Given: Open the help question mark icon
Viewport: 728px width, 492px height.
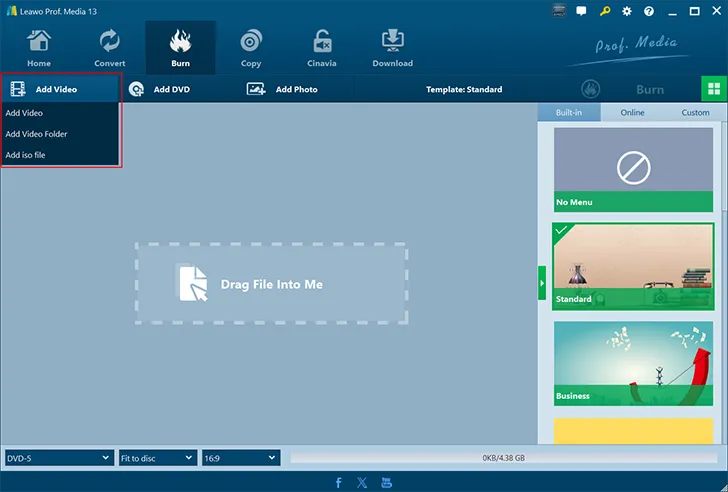Looking at the screenshot, I should (648, 11).
